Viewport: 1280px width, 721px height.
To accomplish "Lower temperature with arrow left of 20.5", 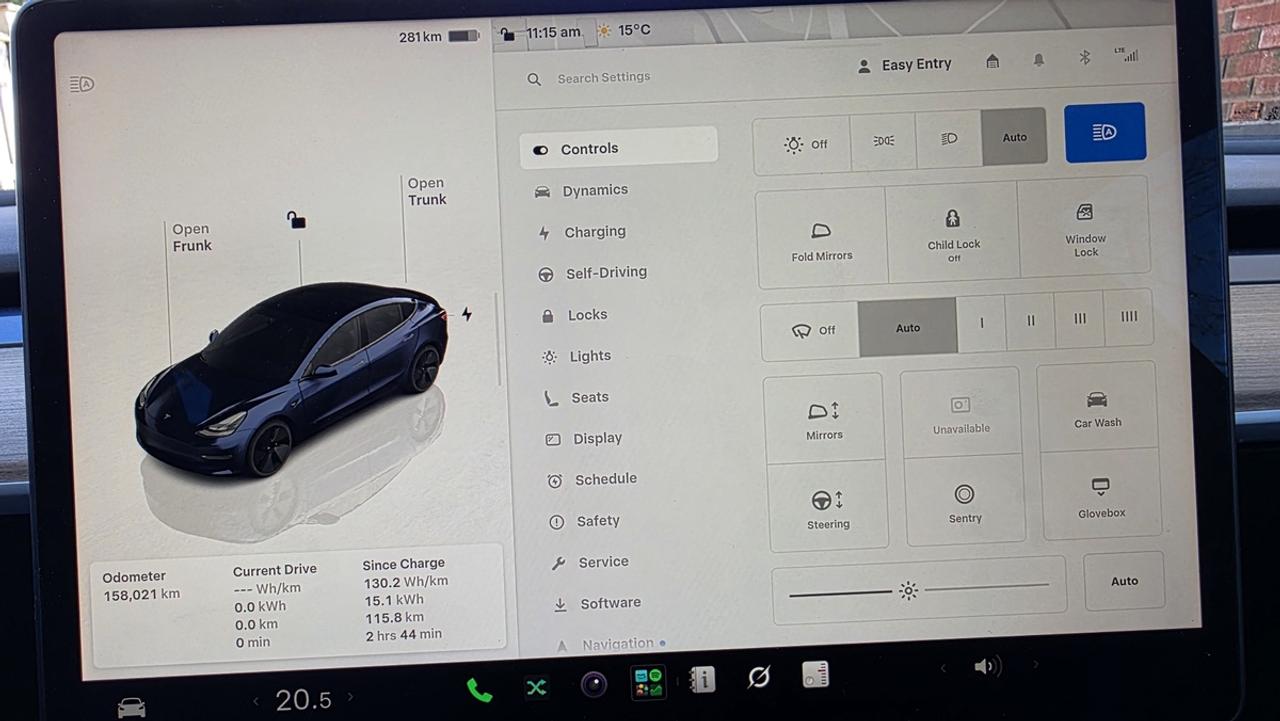I will coord(255,702).
